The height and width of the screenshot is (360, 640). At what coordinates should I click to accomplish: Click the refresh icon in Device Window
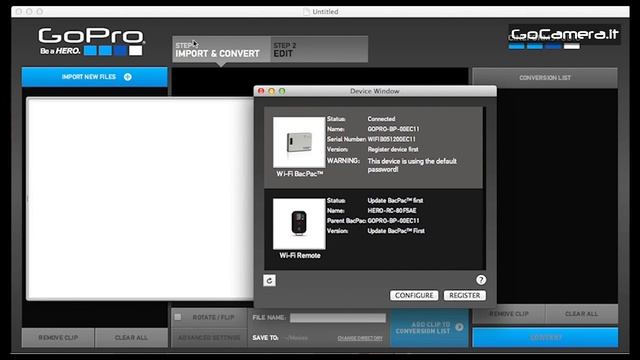269,280
